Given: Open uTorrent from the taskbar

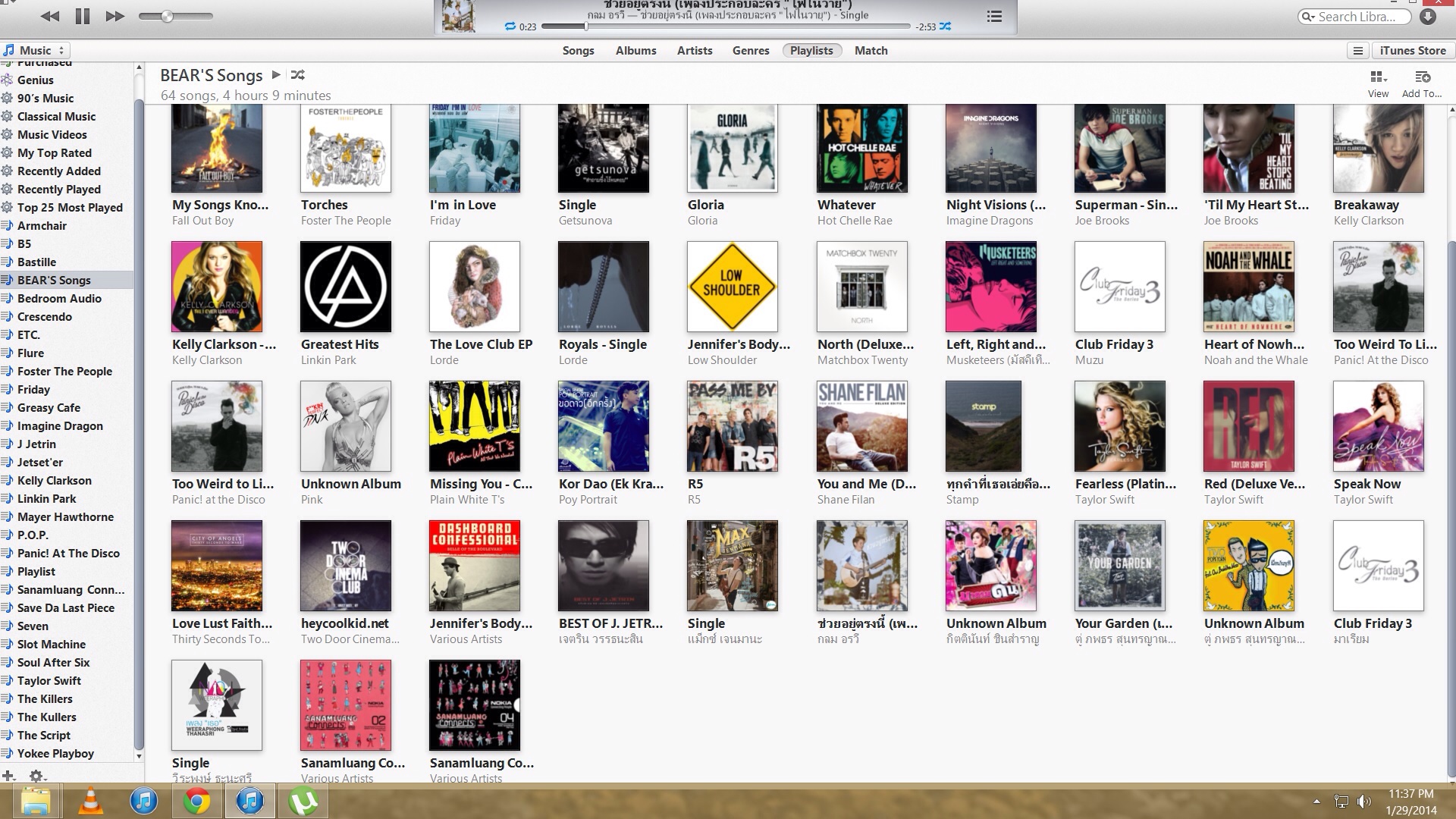Looking at the screenshot, I should coord(304,802).
